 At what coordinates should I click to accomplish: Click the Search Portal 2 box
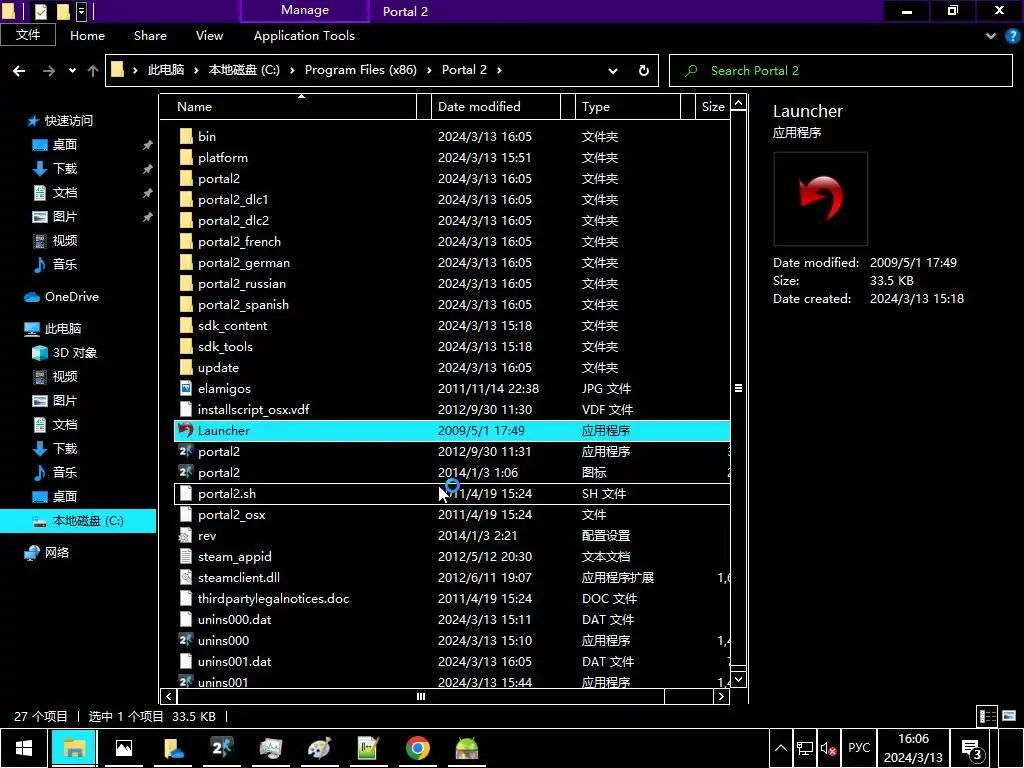click(x=840, y=71)
